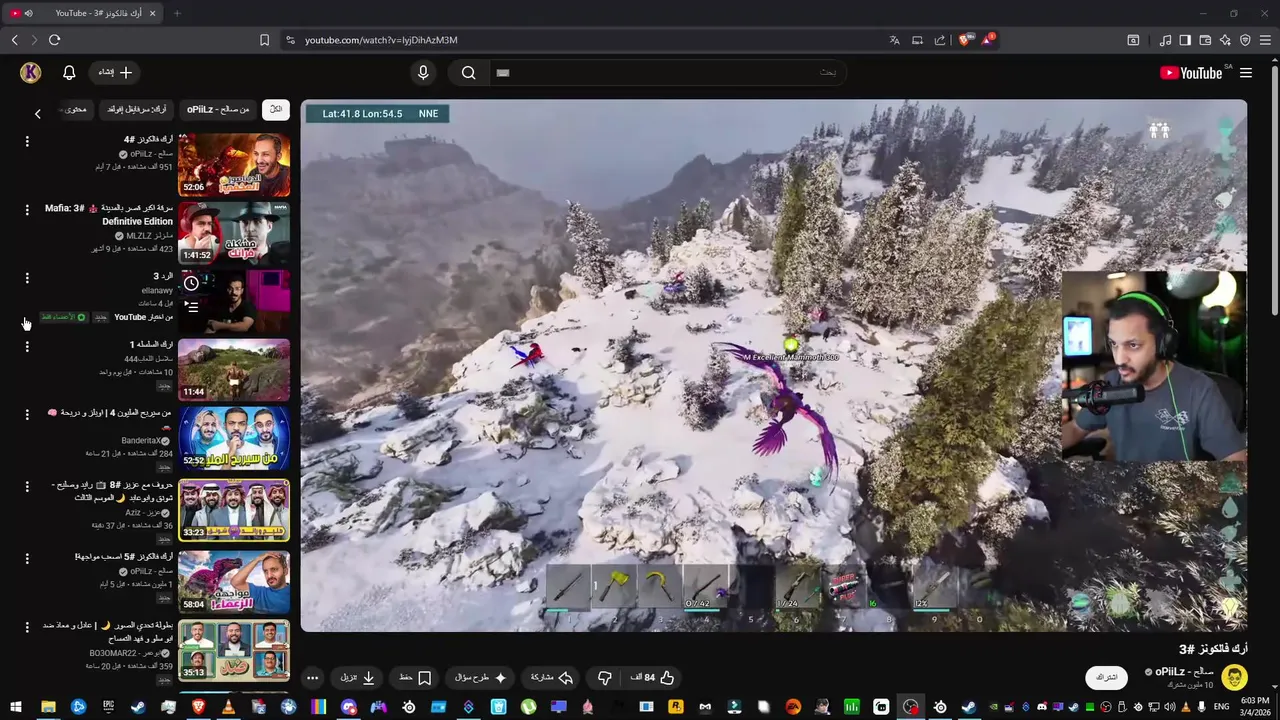The width and height of the screenshot is (1280, 720).
Task: Open the 58:04 Ark Falcons #5 thumbnail
Action: pyautogui.click(x=234, y=582)
